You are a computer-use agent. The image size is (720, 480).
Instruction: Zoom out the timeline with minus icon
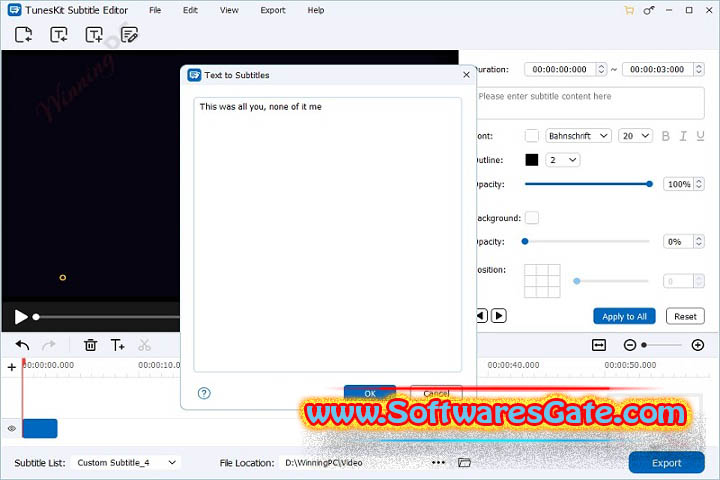630,345
